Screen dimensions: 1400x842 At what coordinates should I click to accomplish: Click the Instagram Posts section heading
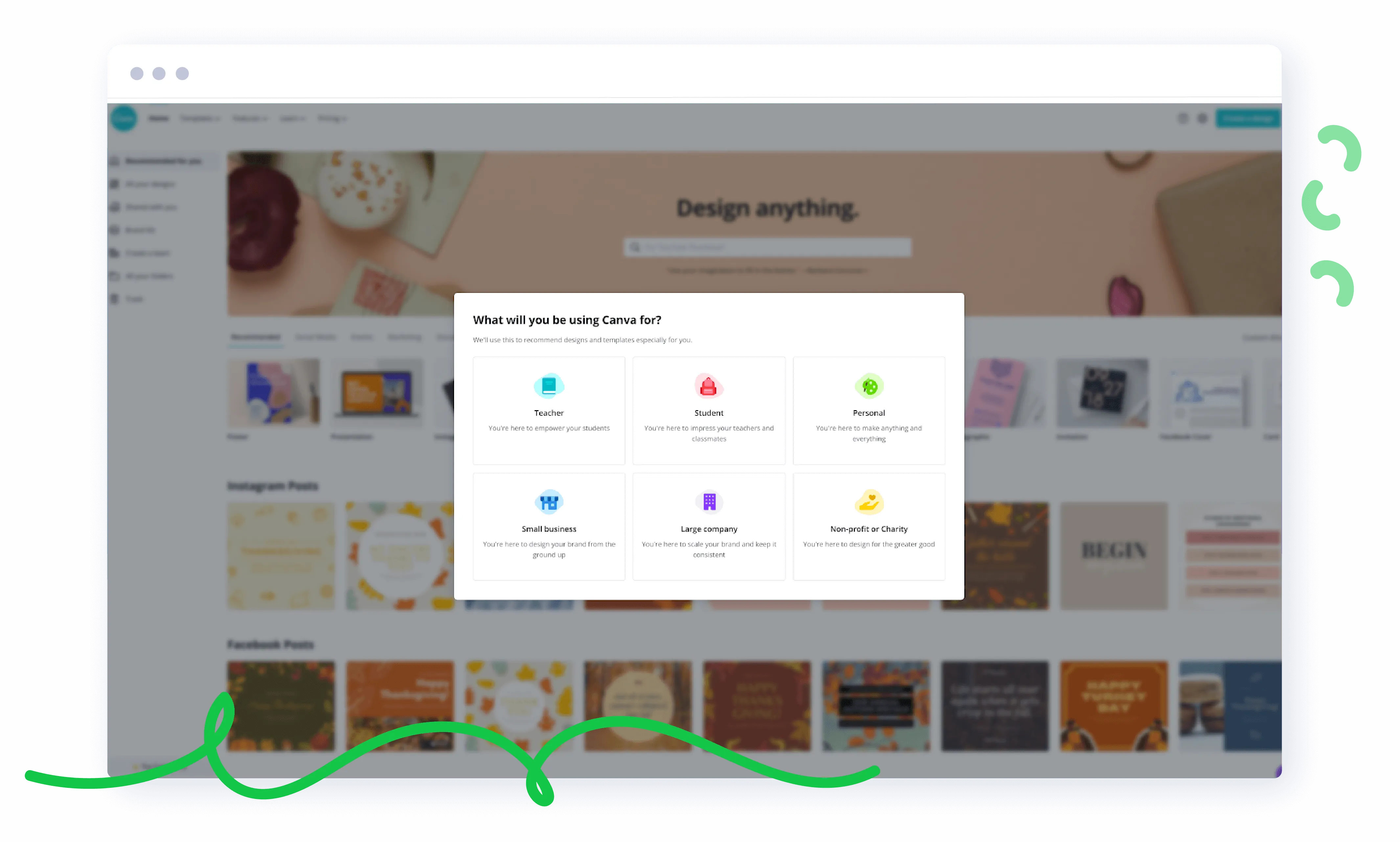pyautogui.click(x=273, y=486)
